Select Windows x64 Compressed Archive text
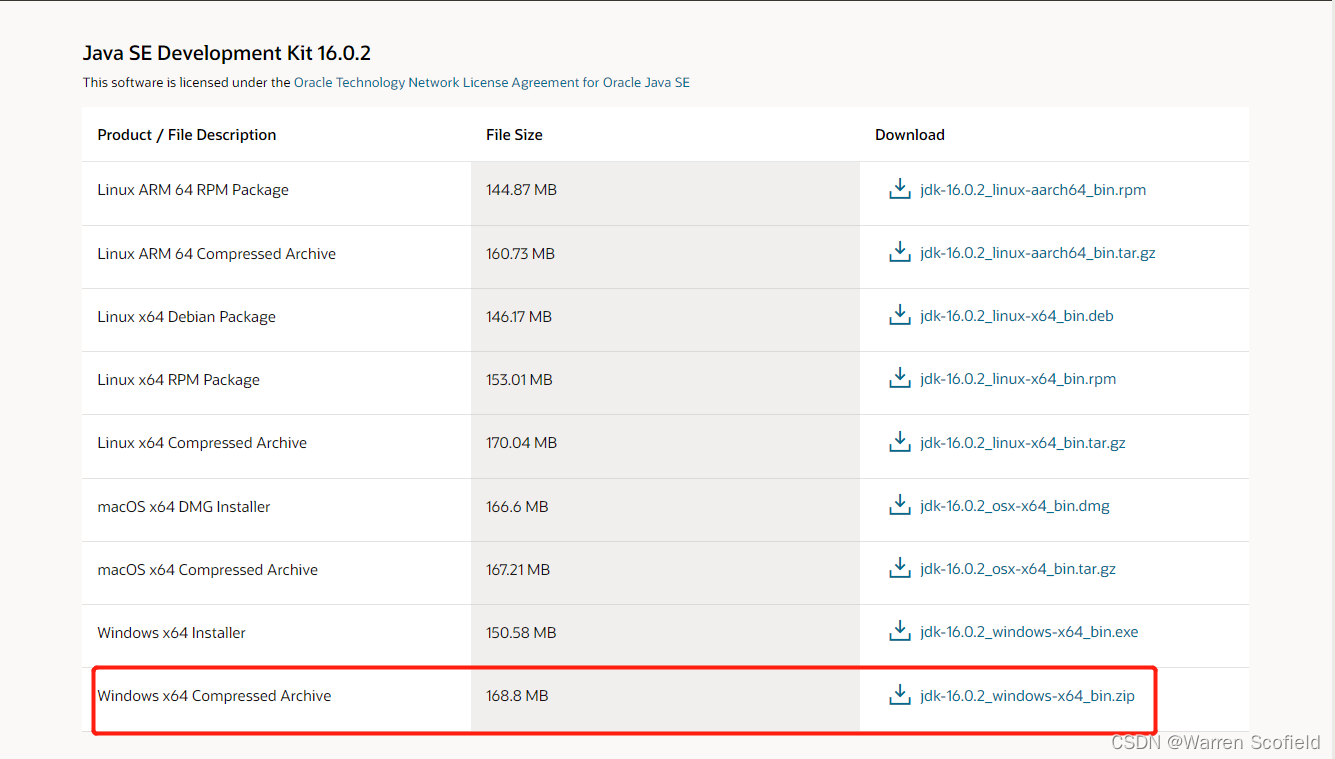The width and height of the screenshot is (1335, 759). pyautogui.click(x=214, y=696)
